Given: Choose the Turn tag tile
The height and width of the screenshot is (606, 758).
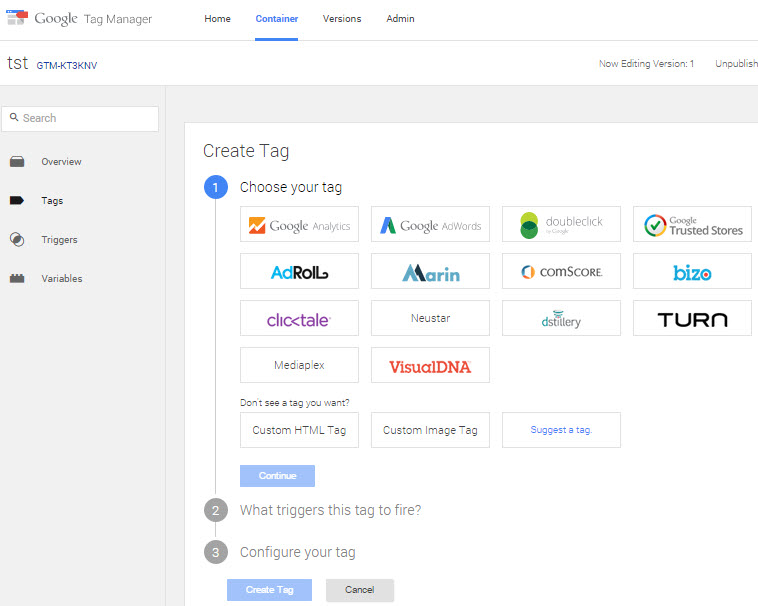Looking at the screenshot, I should click(x=692, y=318).
